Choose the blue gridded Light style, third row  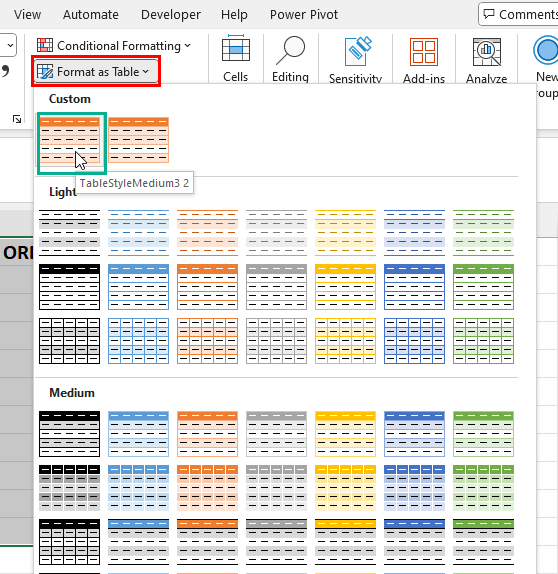138,341
